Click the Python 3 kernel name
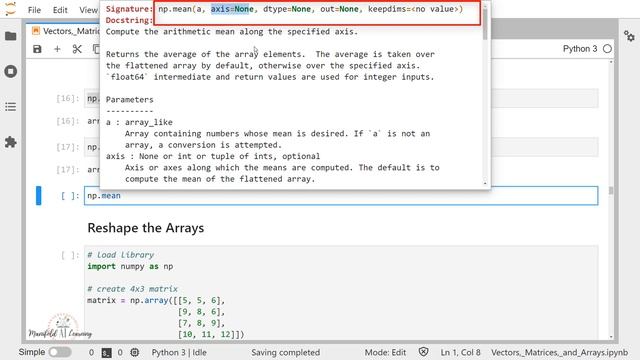Viewport: 640px width, 360px height. pos(580,49)
